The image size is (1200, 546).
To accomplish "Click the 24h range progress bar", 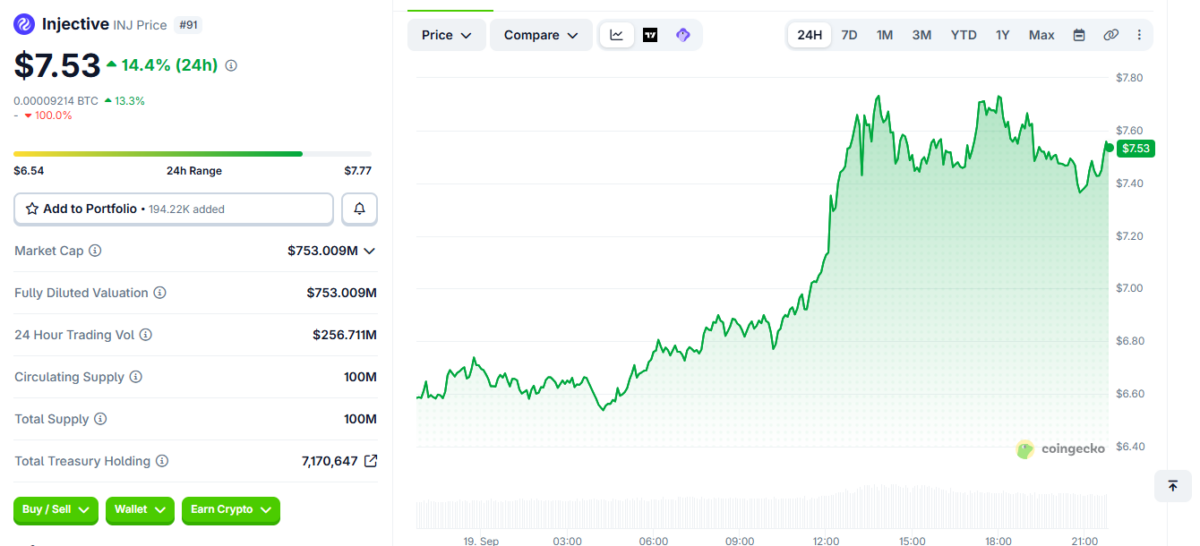I will coord(193,154).
